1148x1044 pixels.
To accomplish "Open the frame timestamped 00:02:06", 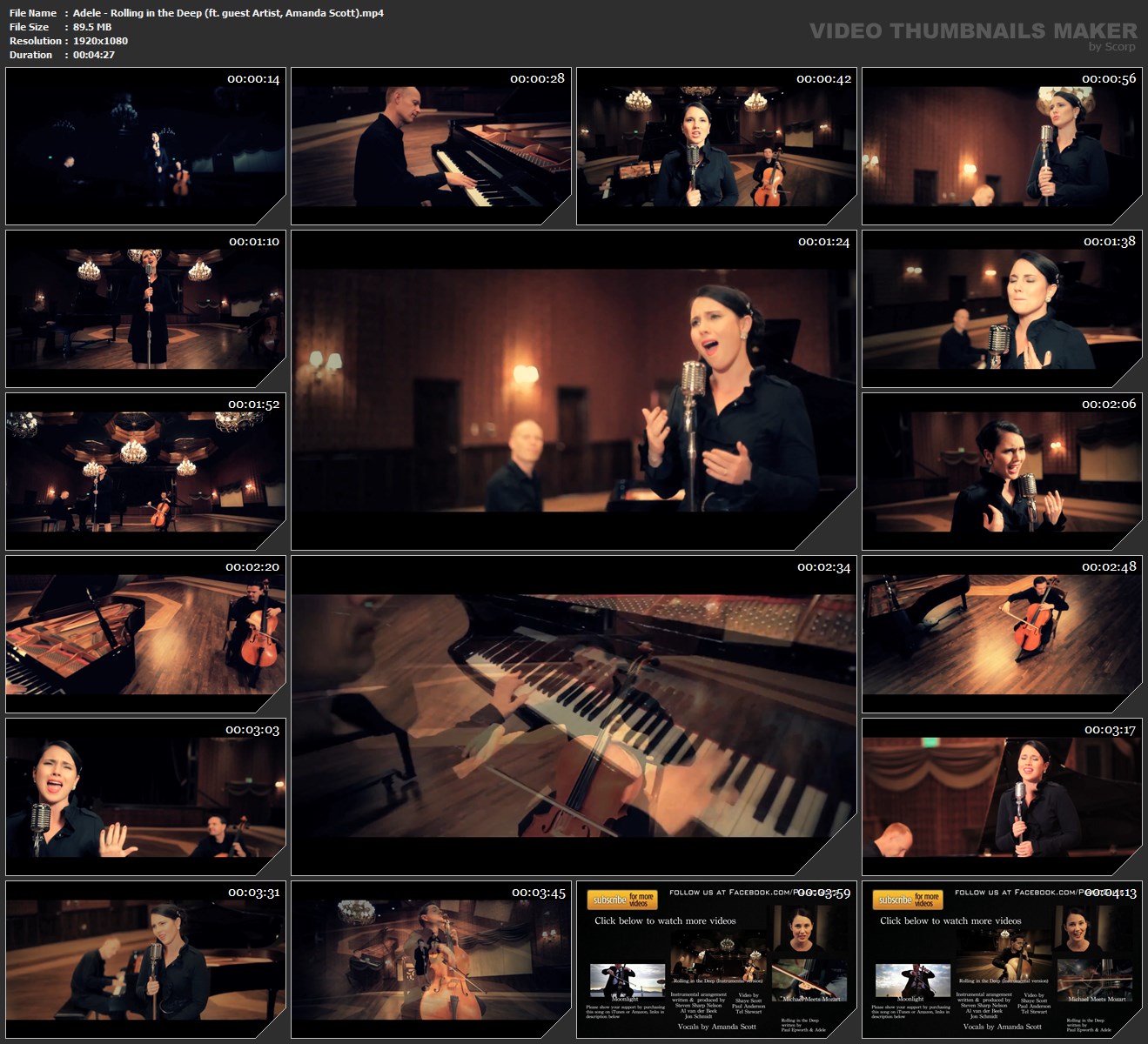I will click(x=1002, y=472).
